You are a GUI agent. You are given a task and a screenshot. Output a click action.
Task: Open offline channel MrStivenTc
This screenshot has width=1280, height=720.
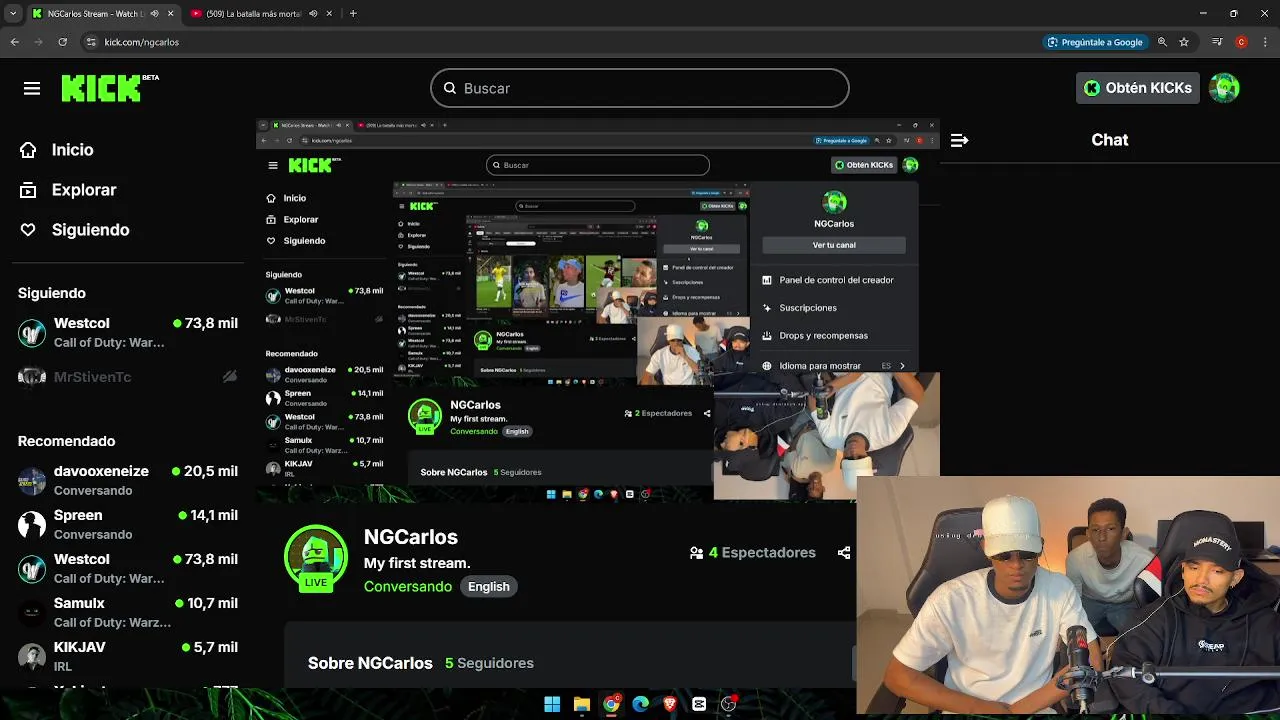(128, 376)
